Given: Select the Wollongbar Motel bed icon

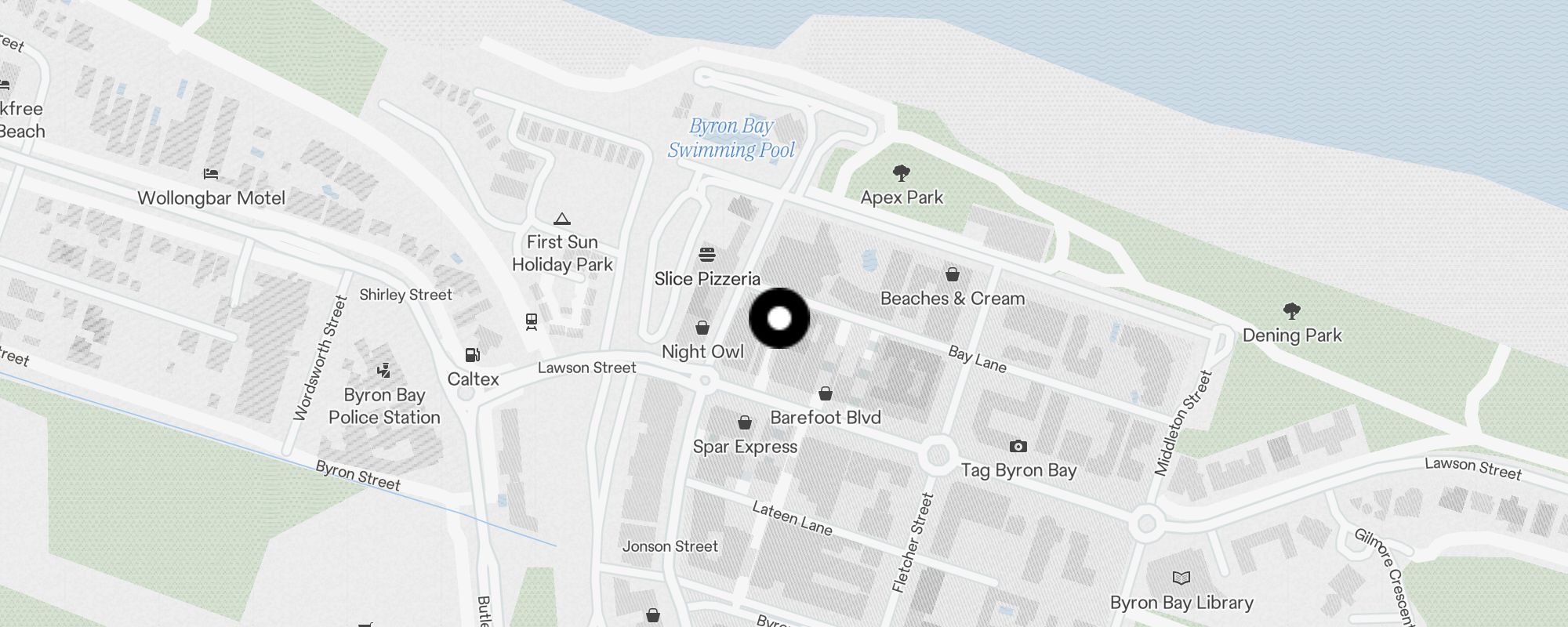Looking at the screenshot, I should tap(211, 174).
